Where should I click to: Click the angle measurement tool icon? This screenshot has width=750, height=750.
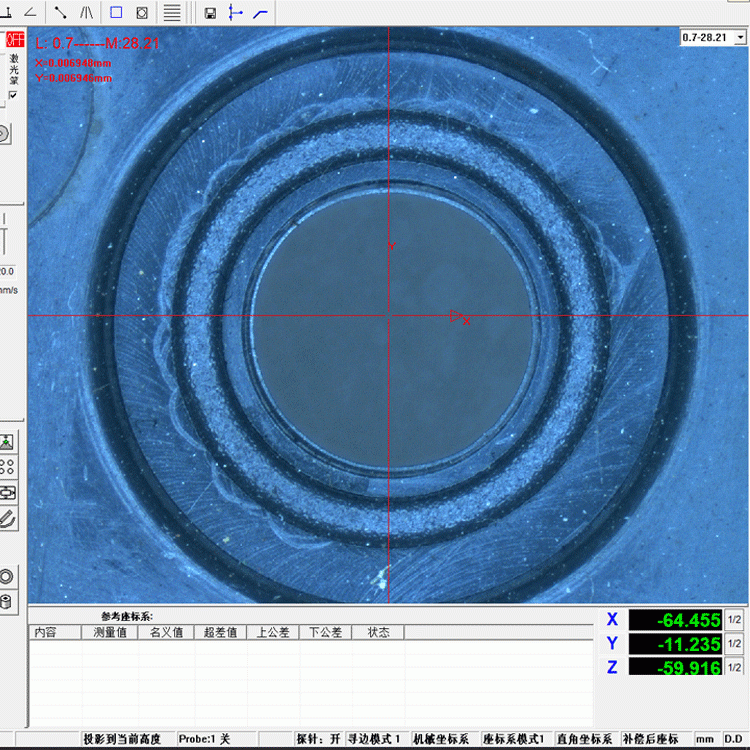click(x=29, y=13)
